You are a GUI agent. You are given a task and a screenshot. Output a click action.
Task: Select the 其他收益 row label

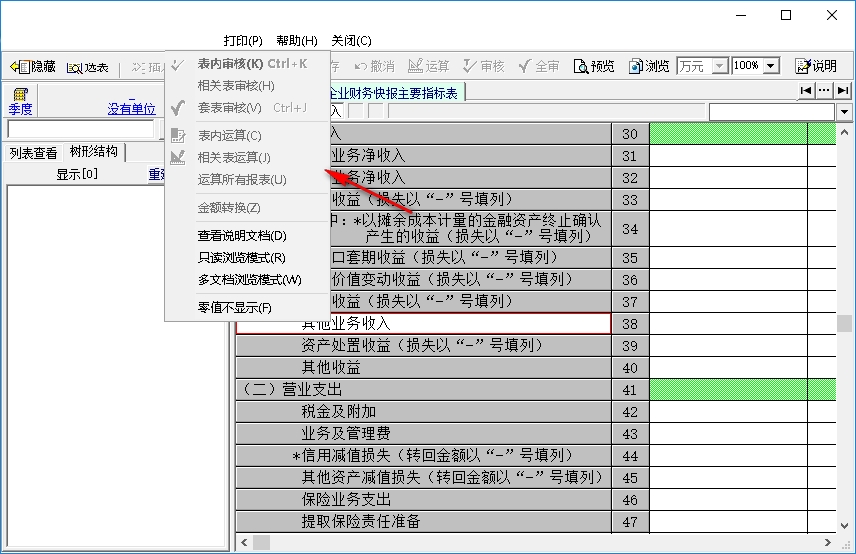(423, 368)
